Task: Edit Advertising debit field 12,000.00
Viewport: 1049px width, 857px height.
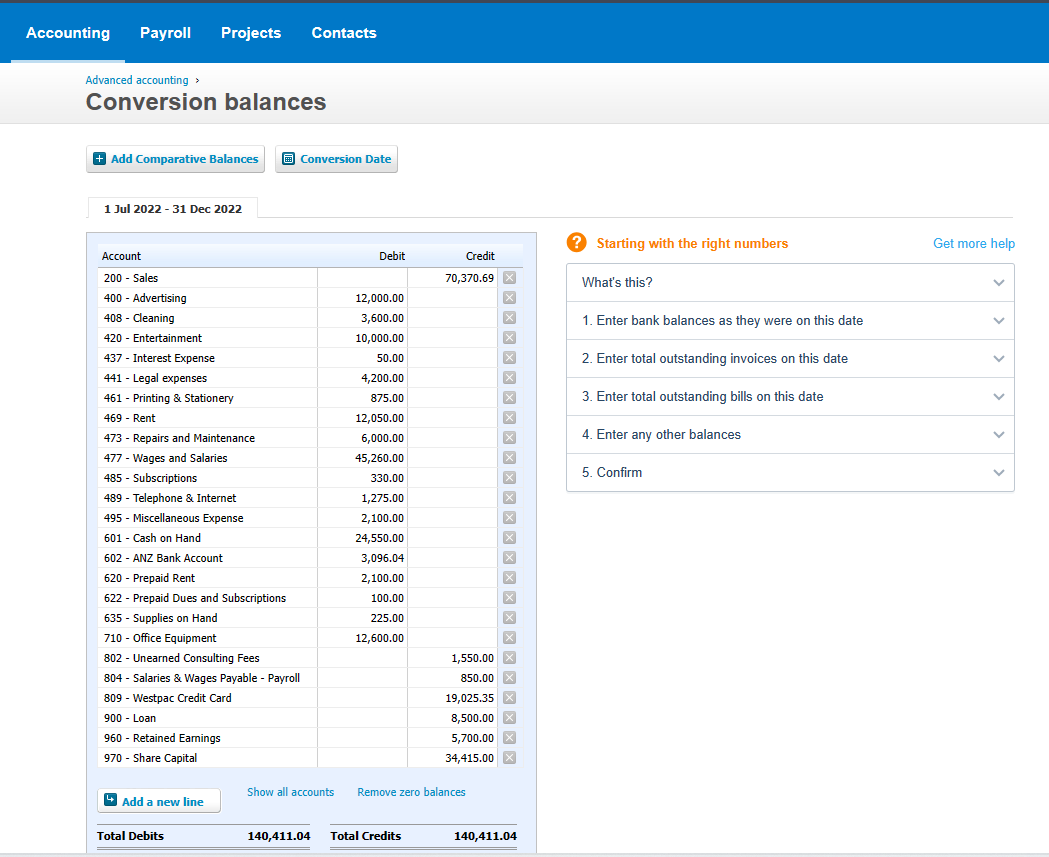Action: [362, 298]
